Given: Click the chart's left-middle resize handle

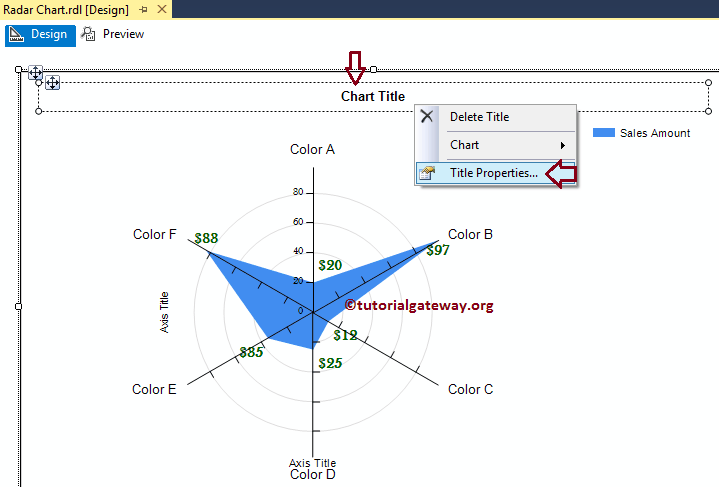Looking at the screenshot, I should (x=18, y=306).
